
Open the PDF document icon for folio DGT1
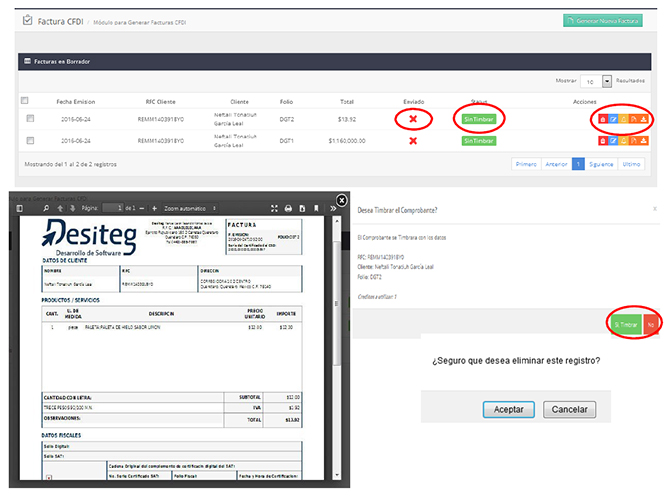click(x=633, y=141)
